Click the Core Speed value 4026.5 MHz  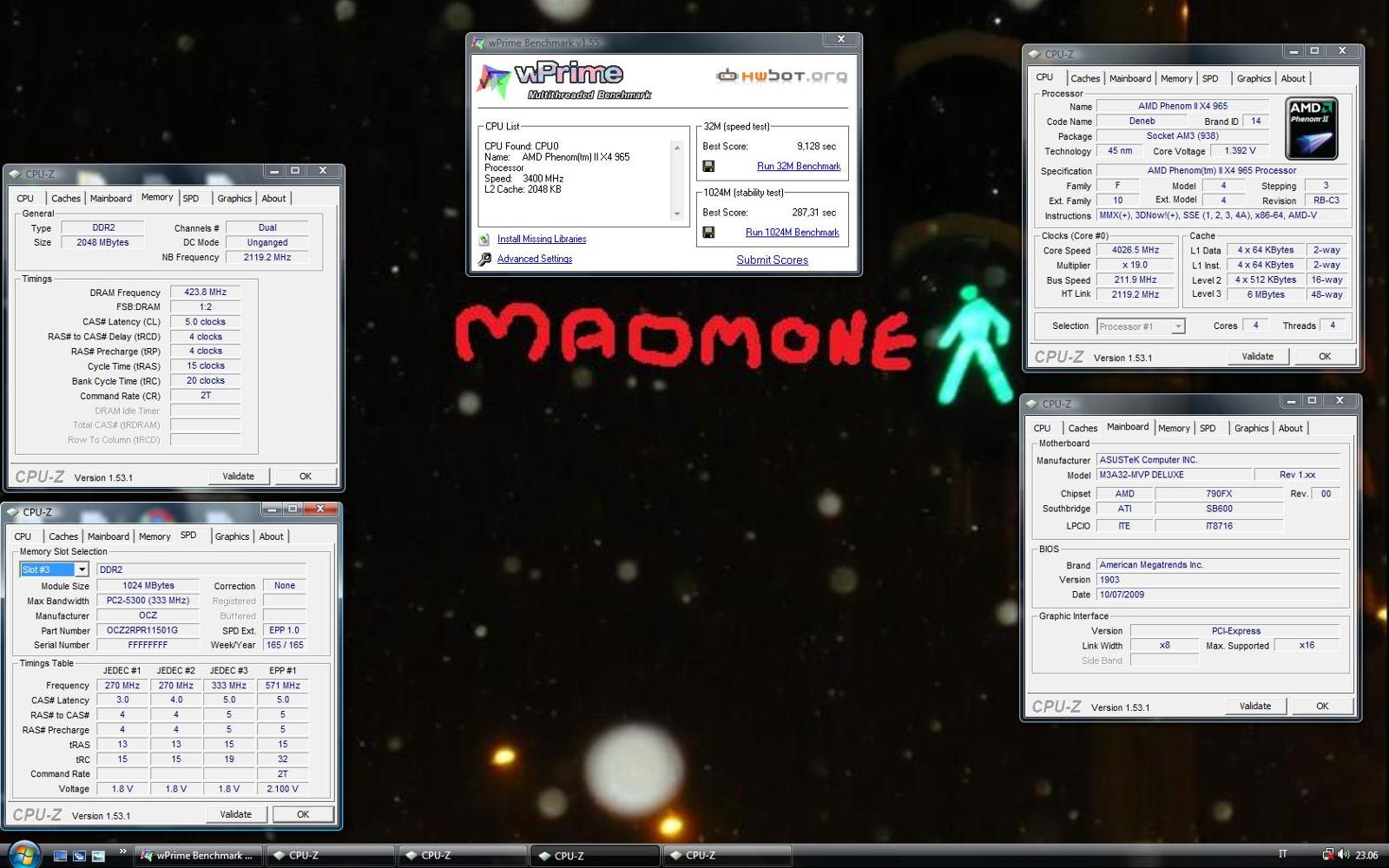(1136, 250)
